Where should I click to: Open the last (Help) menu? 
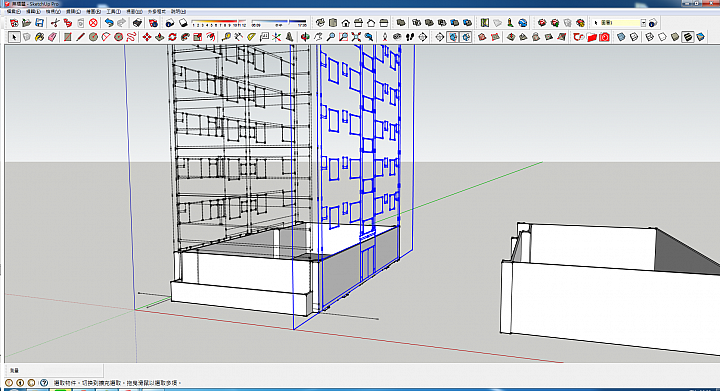pos(178,11)
